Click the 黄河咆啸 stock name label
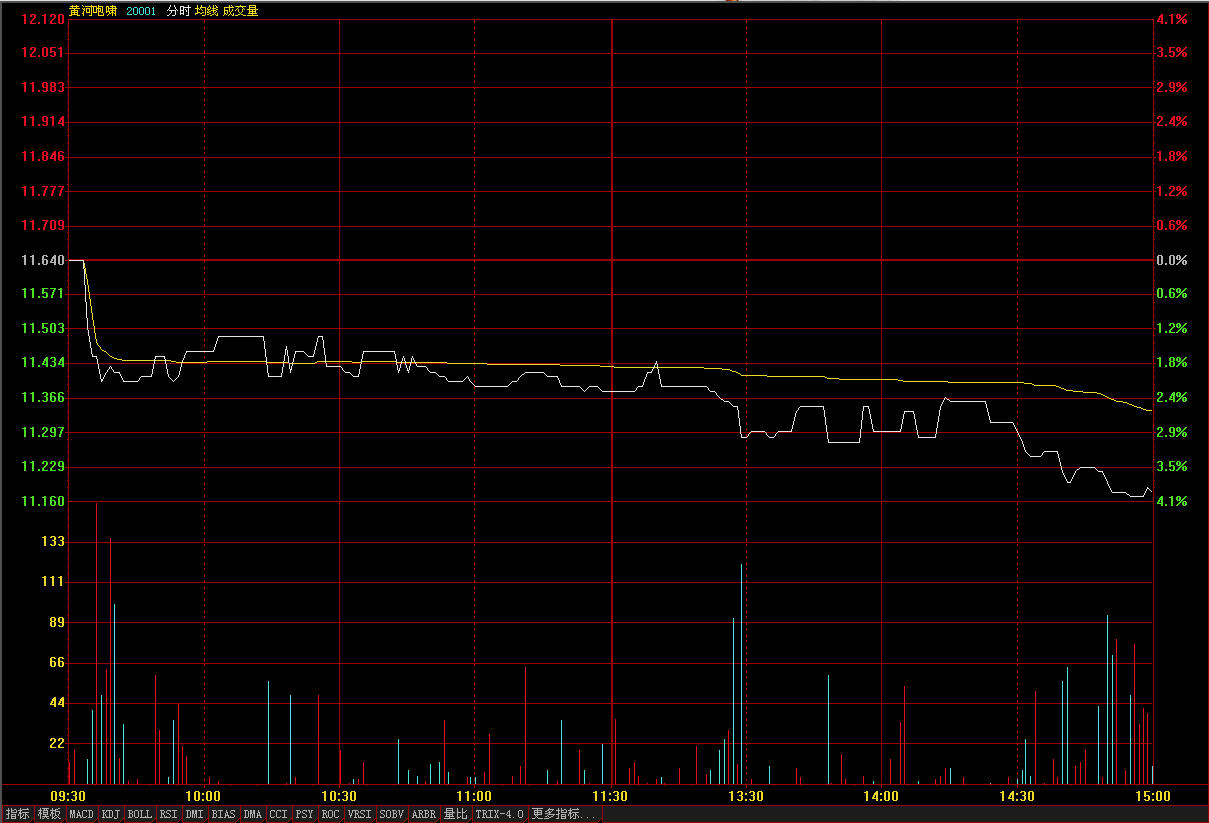Viewport: 1209px width, 823px height. (93, 11)
